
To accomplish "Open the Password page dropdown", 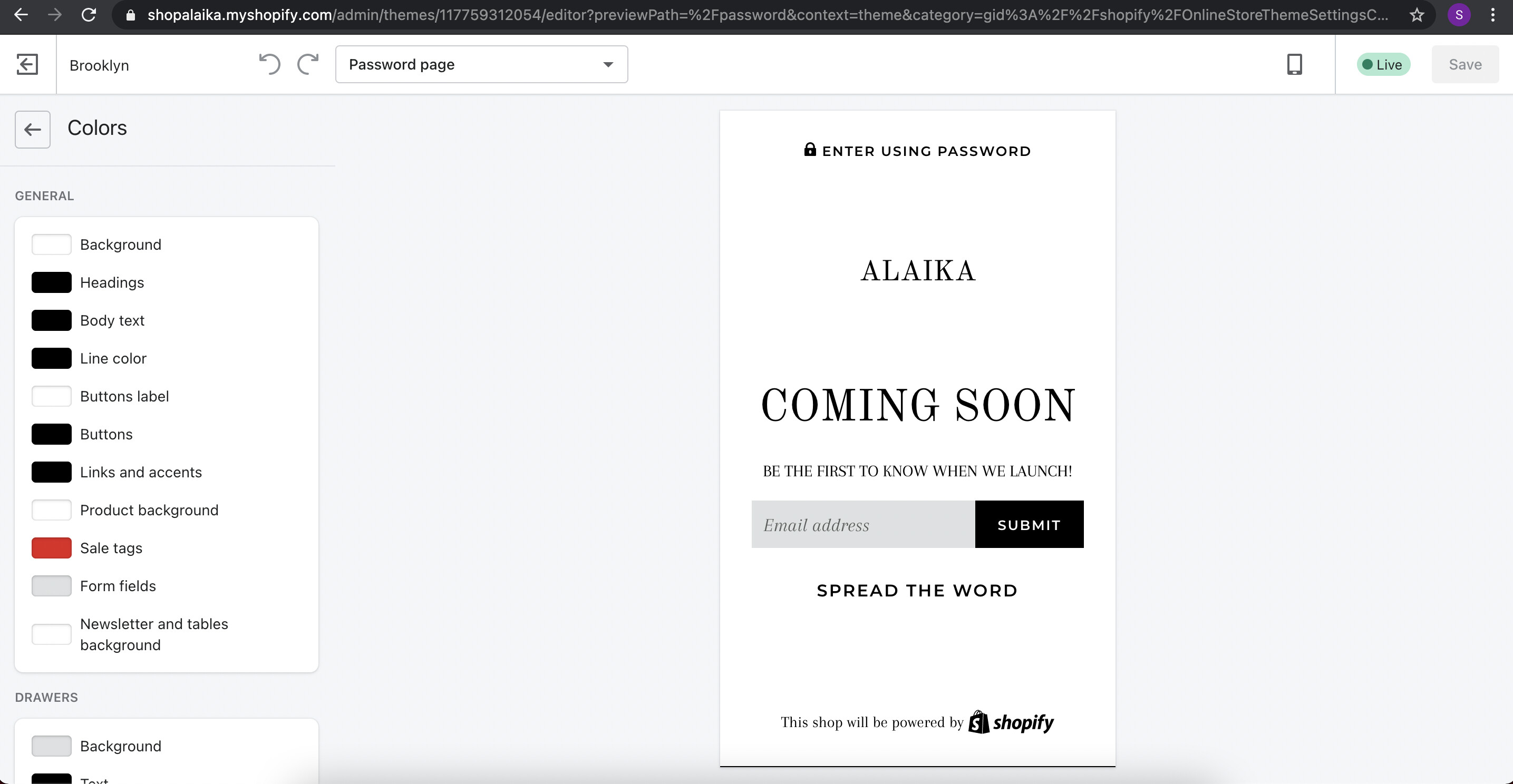I will [x=482, y=64].
